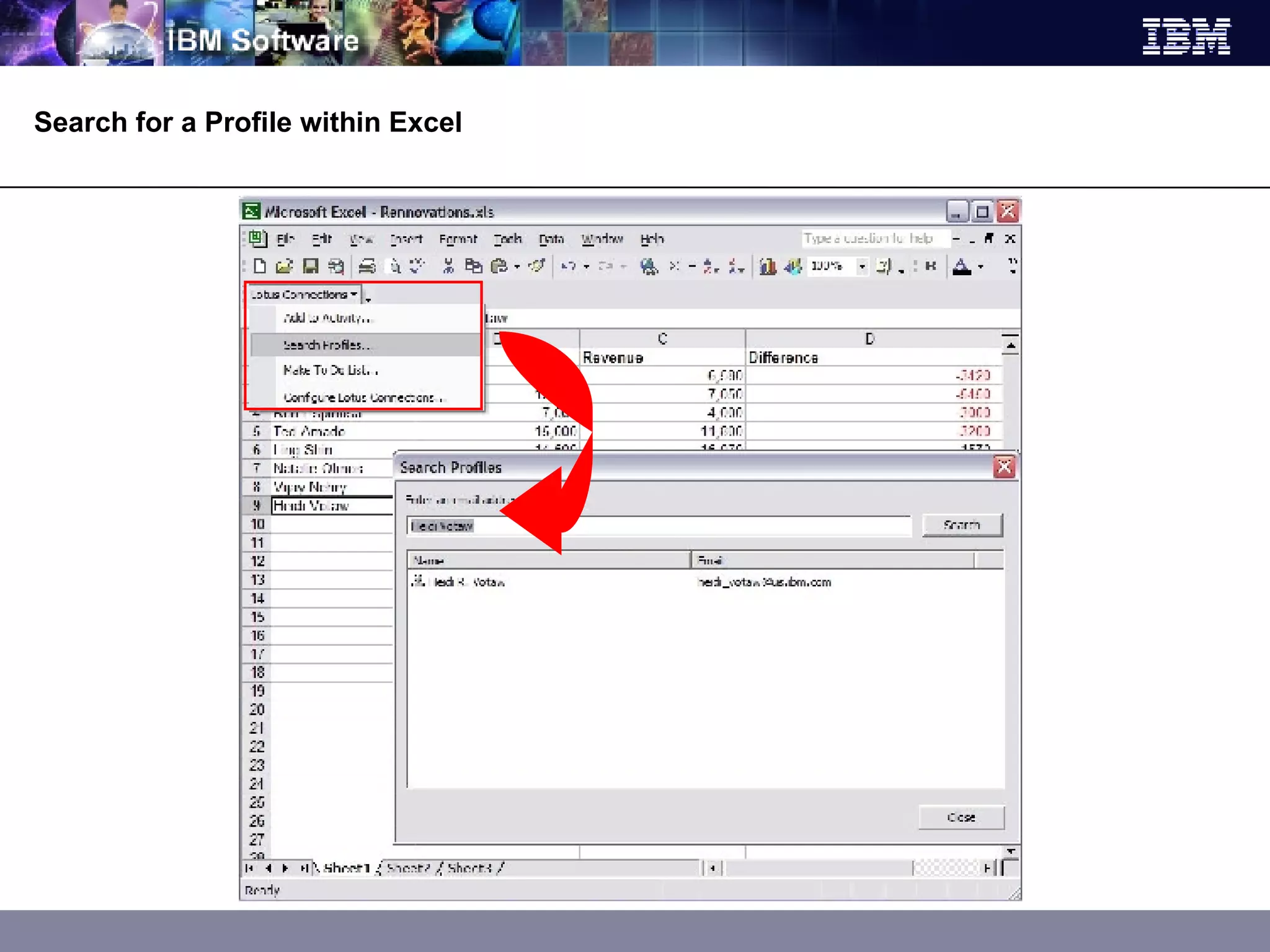This screenshot has height=952, width=1270.
Task: Select Configure Lotus Connections menu item
Action: point(363,397)
